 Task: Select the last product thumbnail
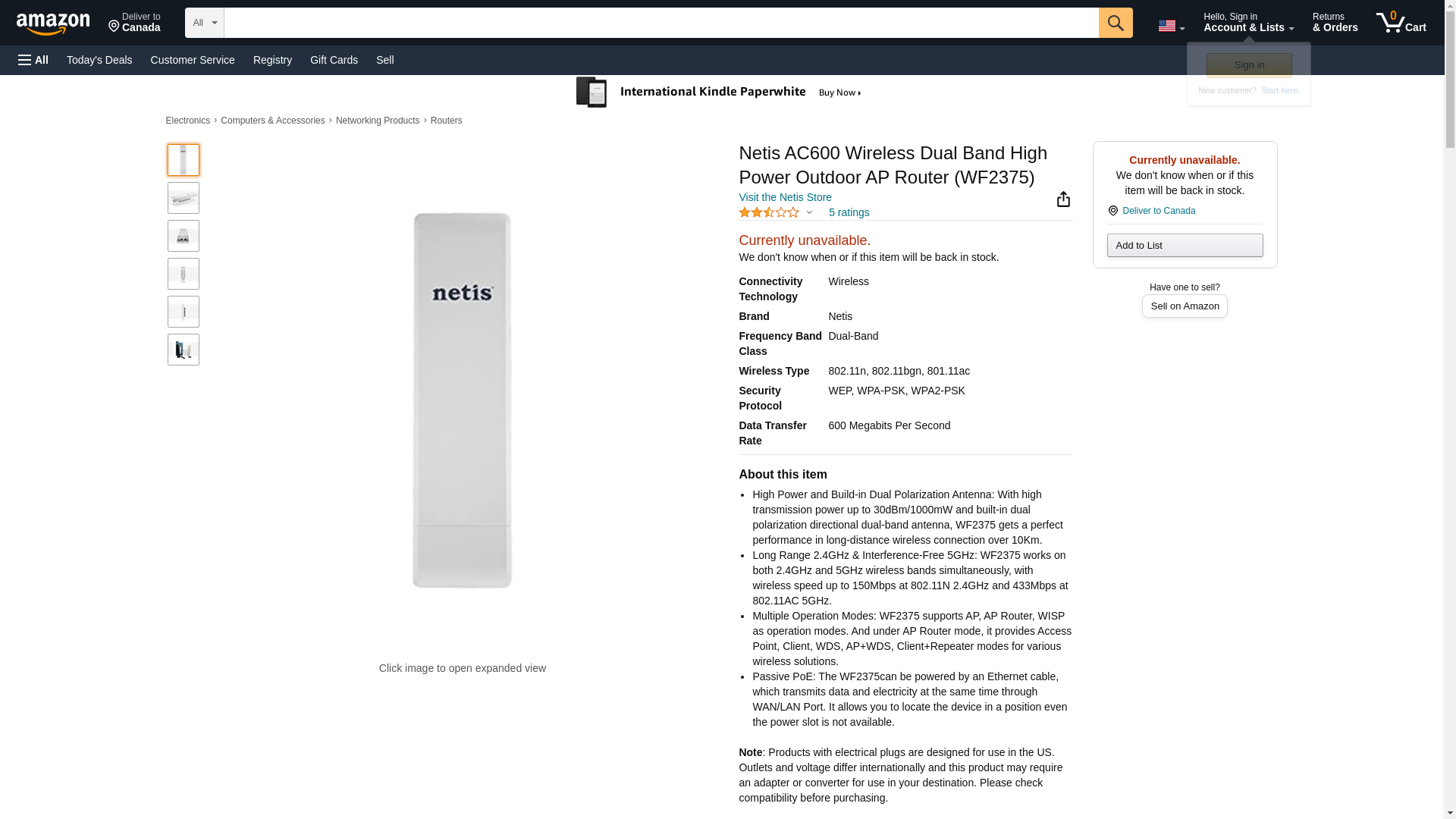pos(184,350)
